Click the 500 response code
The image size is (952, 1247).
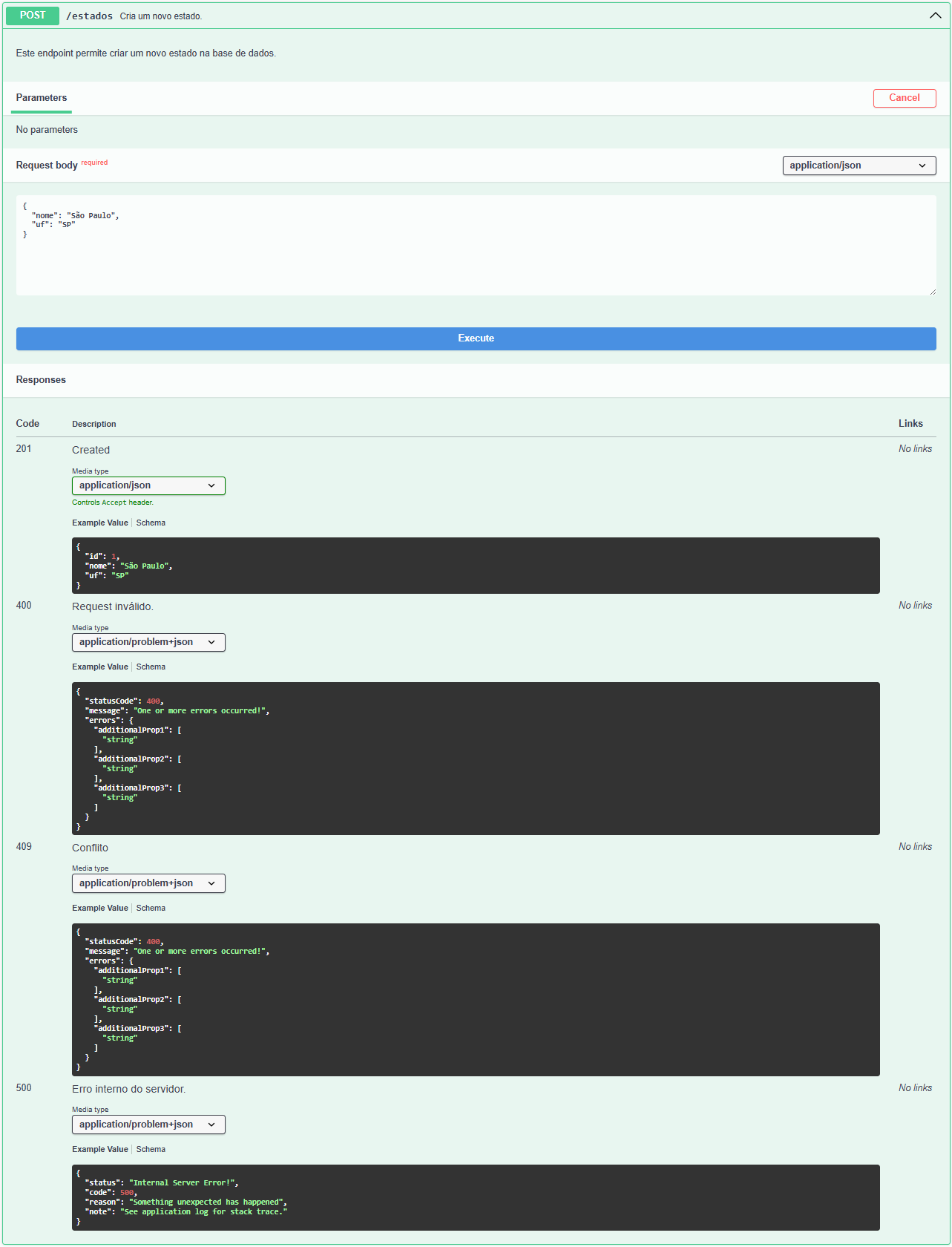pyautogui.click(x=24, y=1088)
